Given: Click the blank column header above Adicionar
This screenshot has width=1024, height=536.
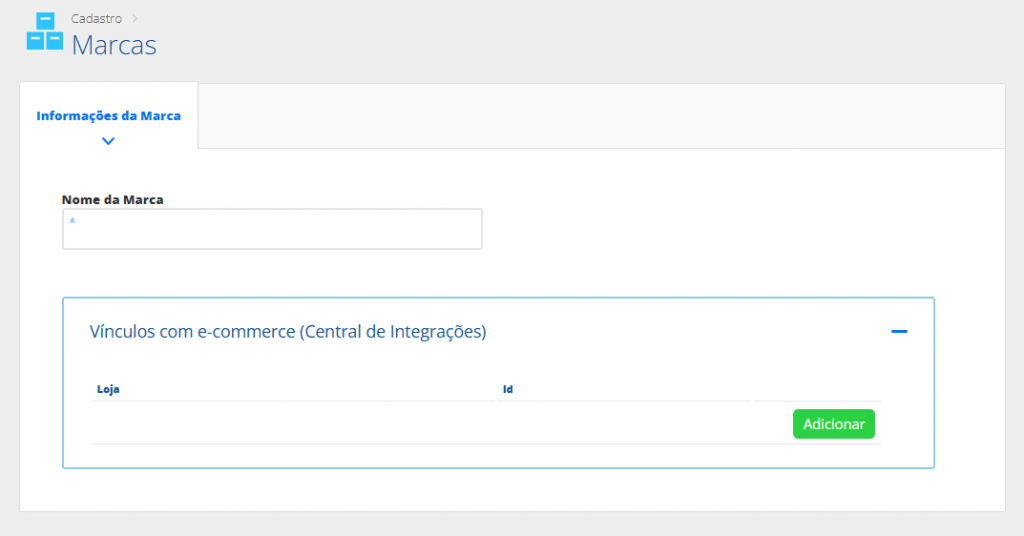Looking at the screenshot, I should click(x=815, y=388).
